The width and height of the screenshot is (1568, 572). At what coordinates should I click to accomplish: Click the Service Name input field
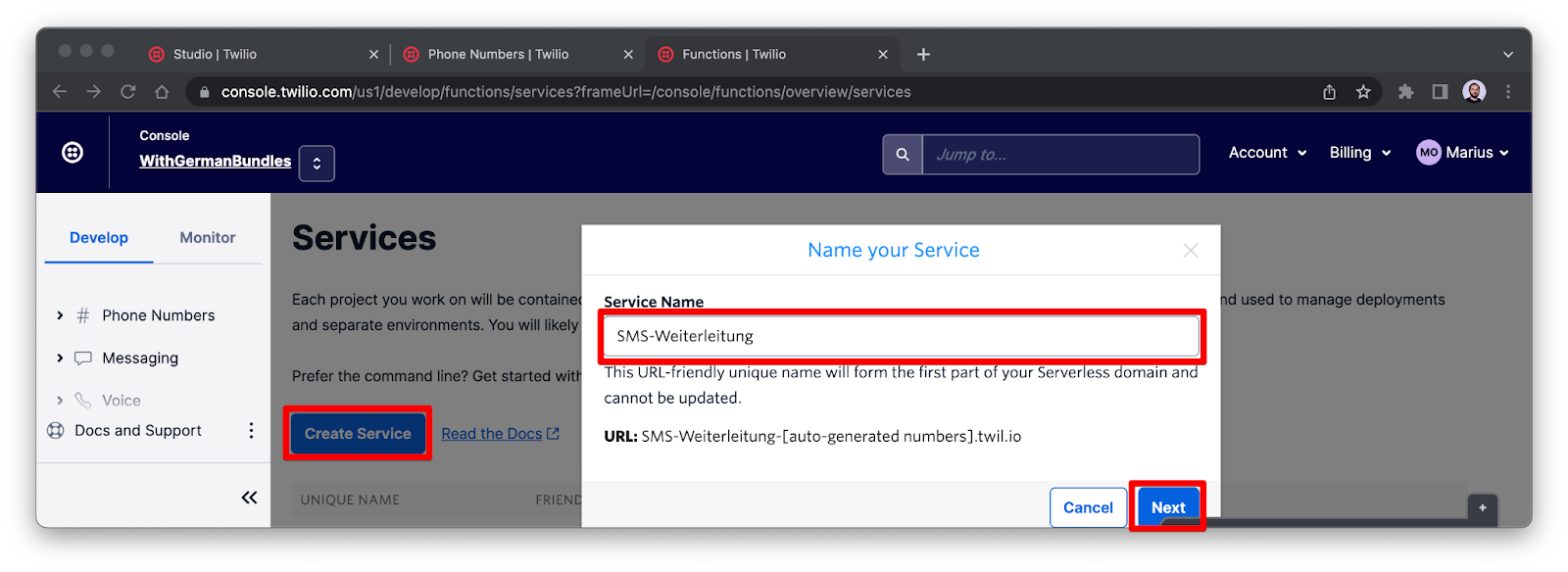[x=902, y=336]
